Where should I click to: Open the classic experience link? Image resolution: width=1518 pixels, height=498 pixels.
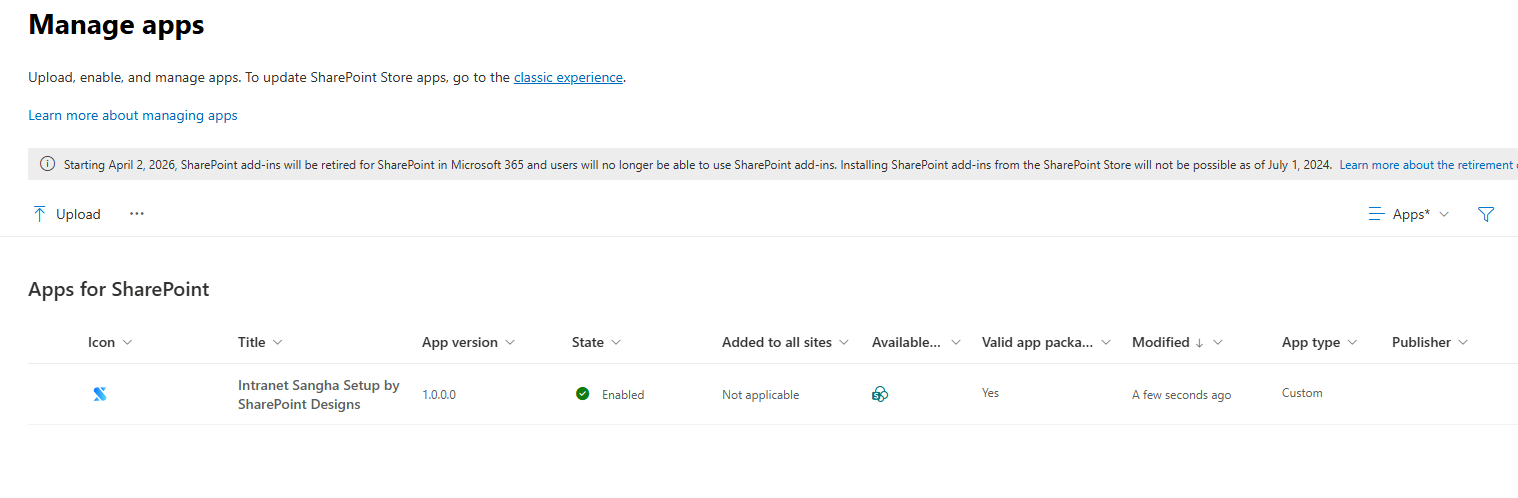(568, 77)
